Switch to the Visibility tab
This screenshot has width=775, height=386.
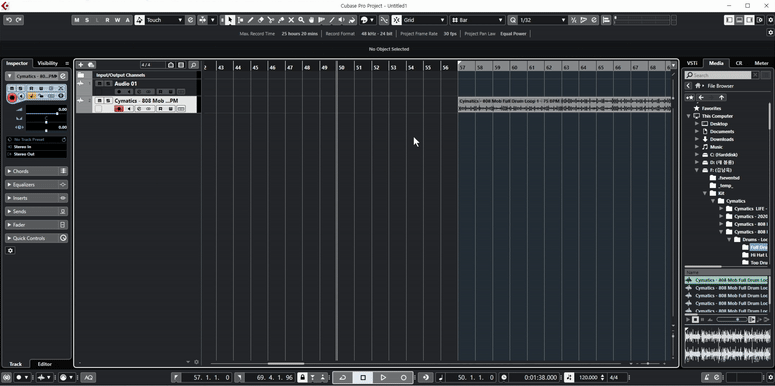click(47, 63)
